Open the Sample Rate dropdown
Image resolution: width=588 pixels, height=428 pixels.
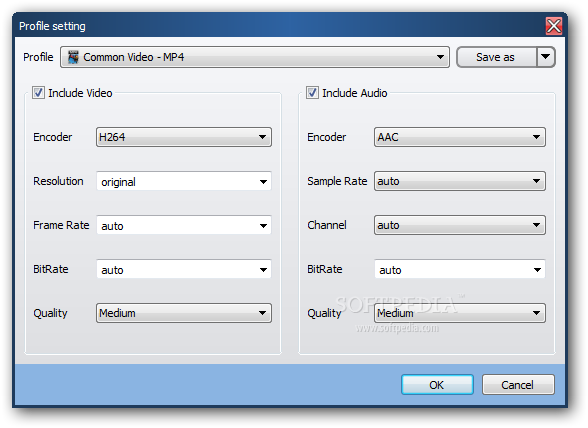460,181
